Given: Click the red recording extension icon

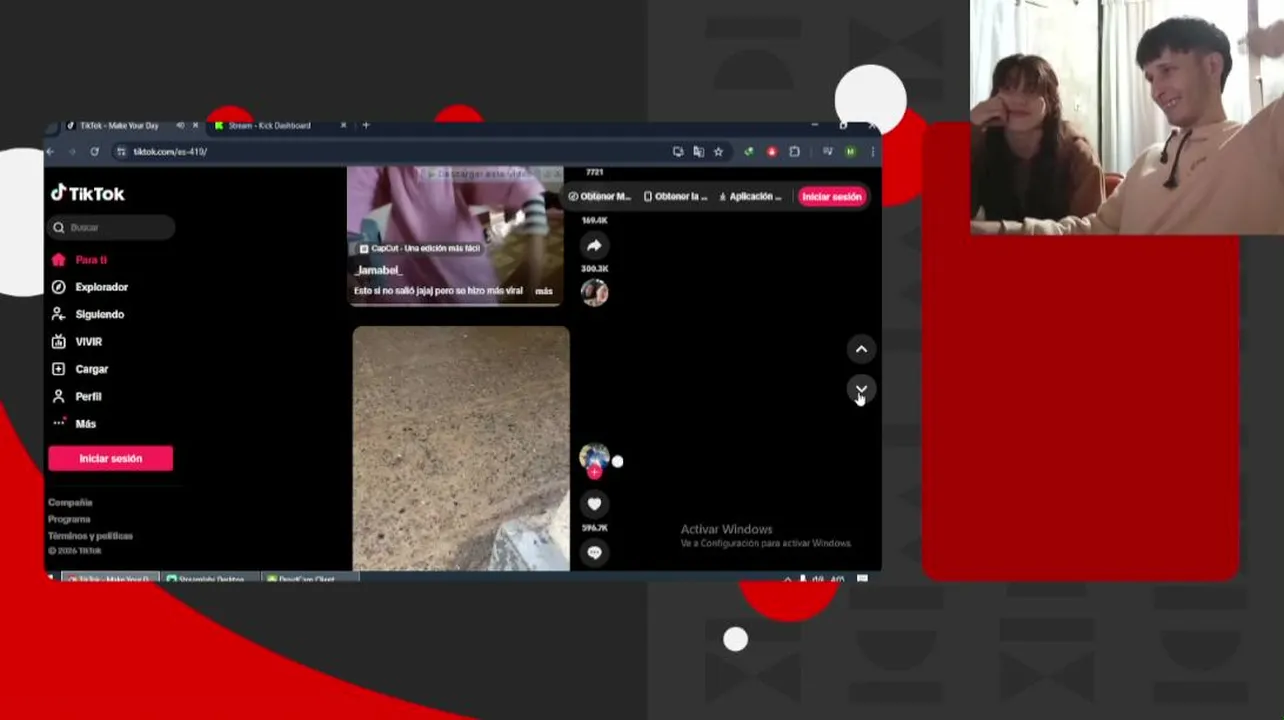Looking at the screenshot, I should coord(771,152).
